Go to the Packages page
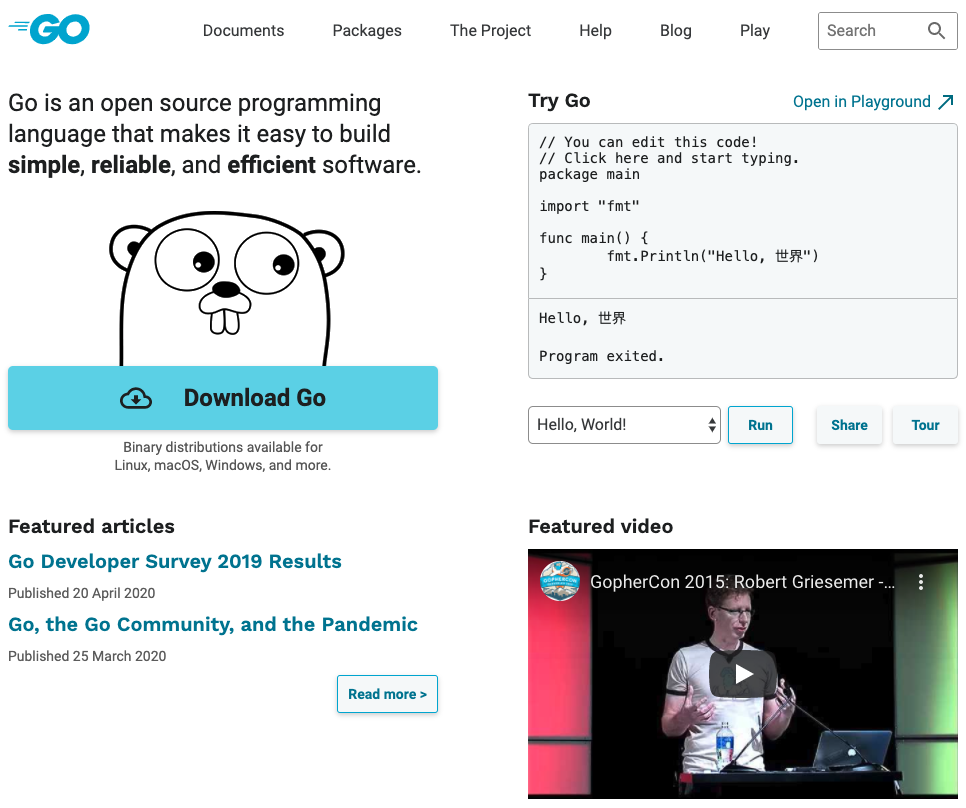The height and width of the screenshot is (808, 966). [367, 31]
